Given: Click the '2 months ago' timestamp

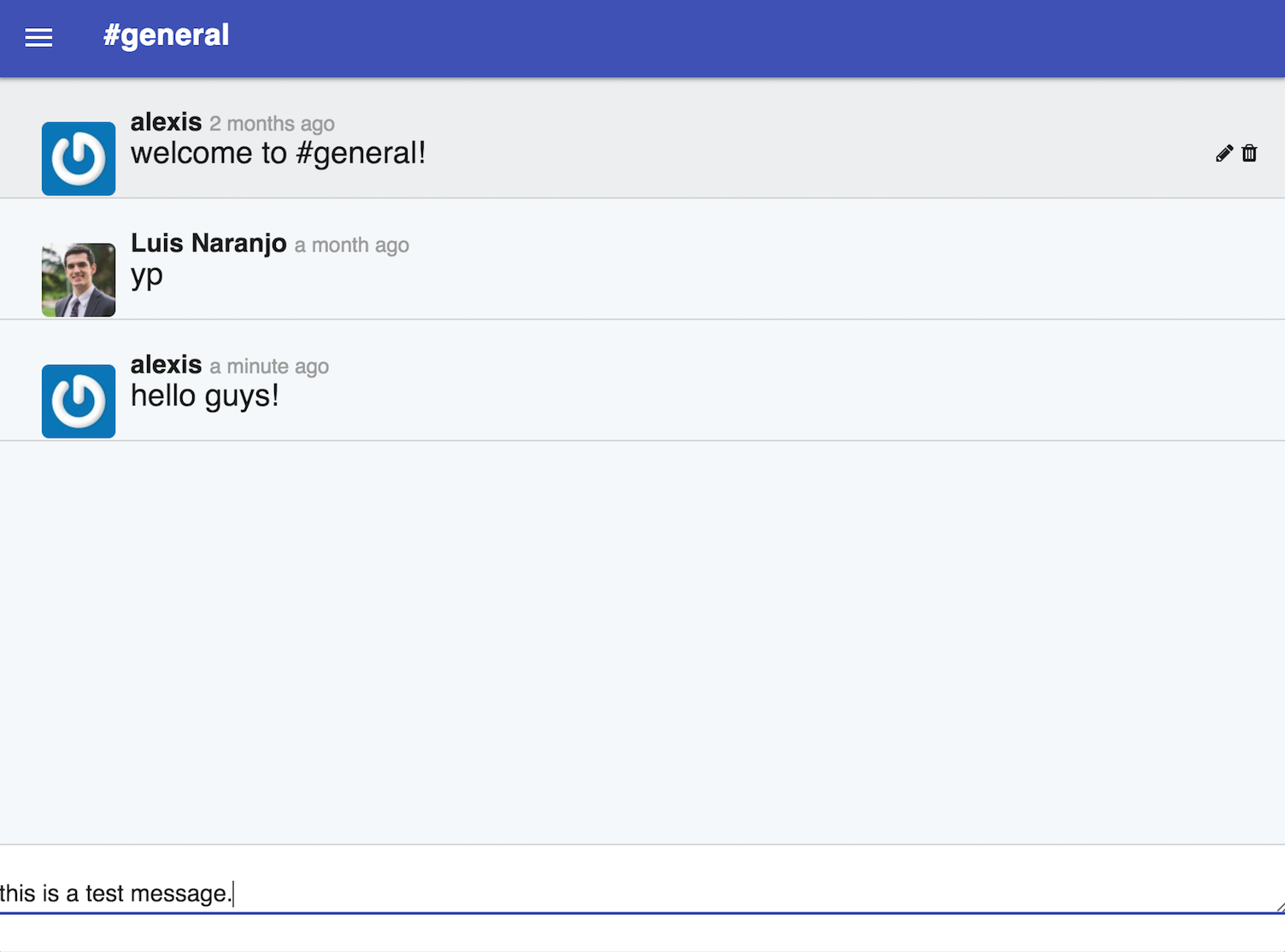Looking at the screenshot, I should pyautogui.click(x=272, y=124).
